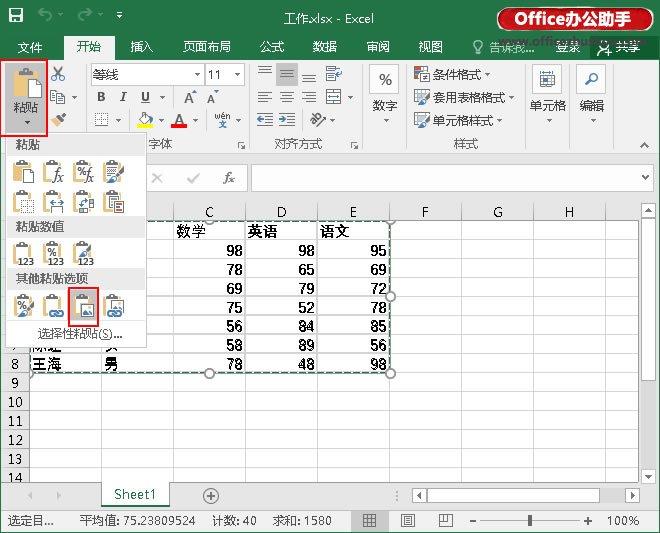This screenshot has height=533, width=660.
Task: Toggle Bold formatting
Action: point(101,97)
